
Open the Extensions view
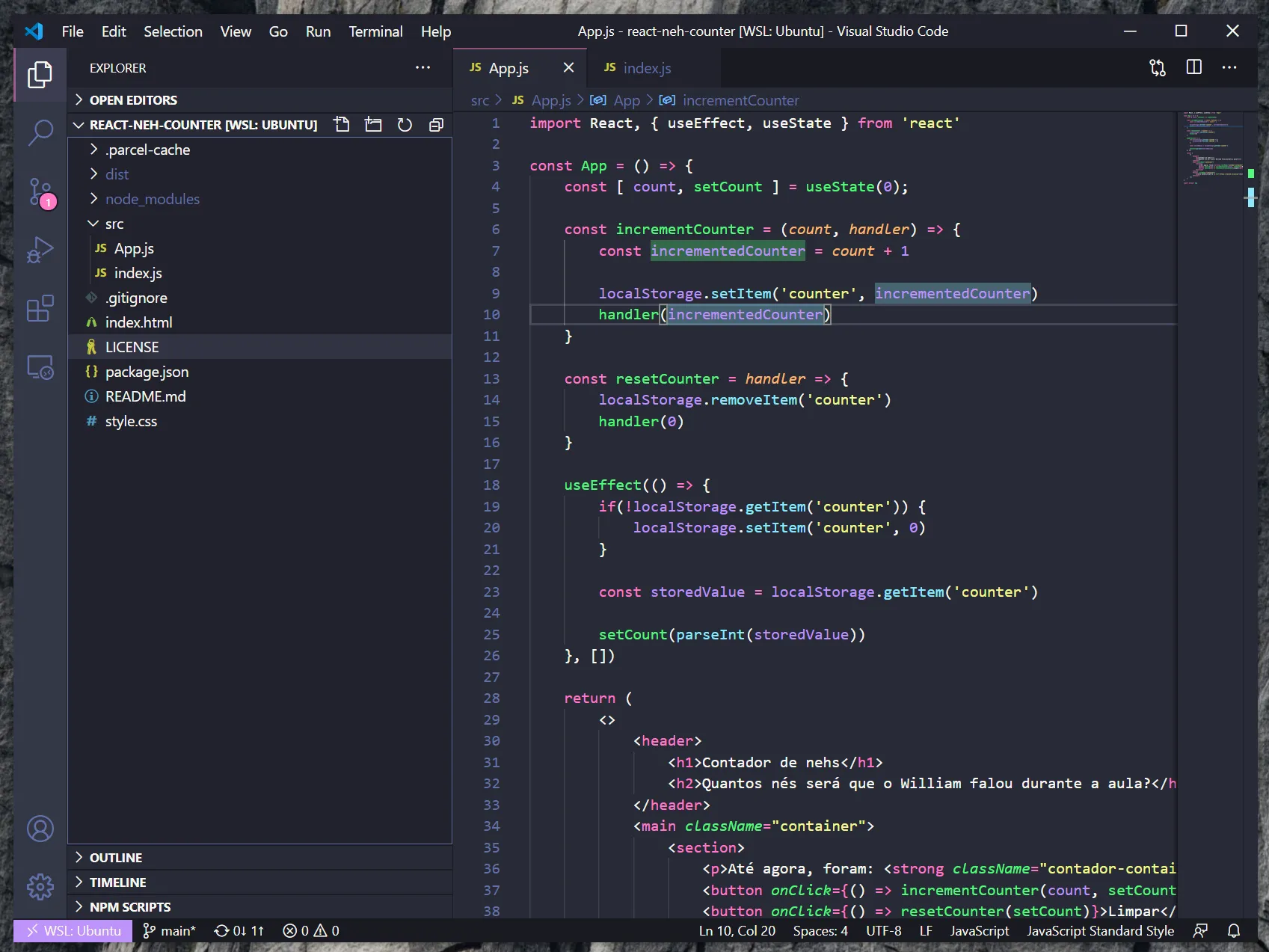point(39,308)
